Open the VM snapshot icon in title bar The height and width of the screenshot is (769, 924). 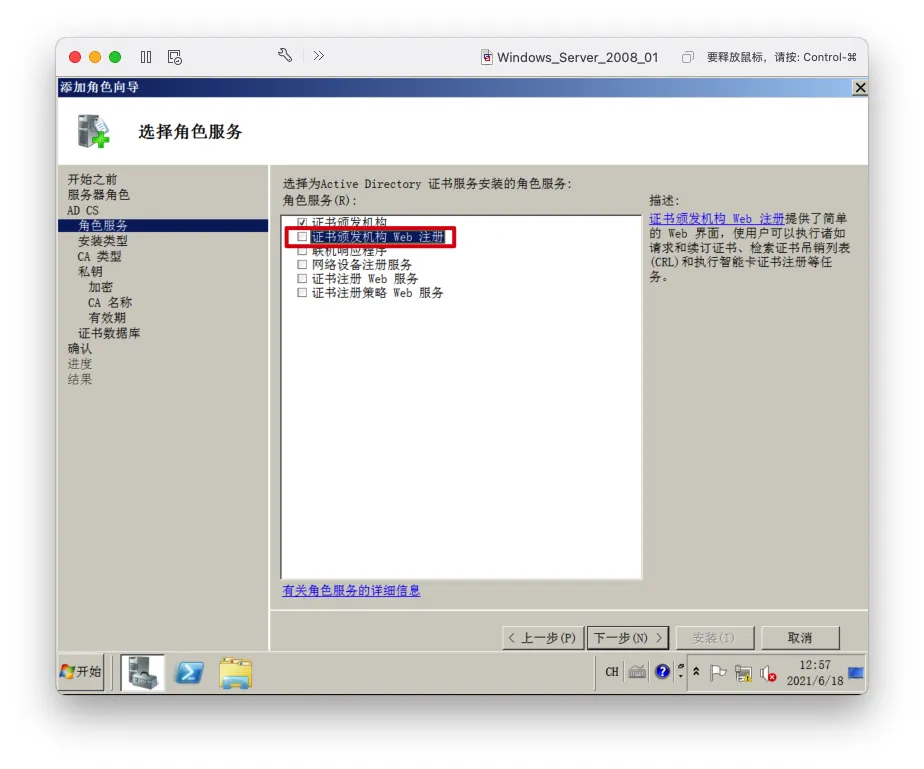tap(174, 57)
